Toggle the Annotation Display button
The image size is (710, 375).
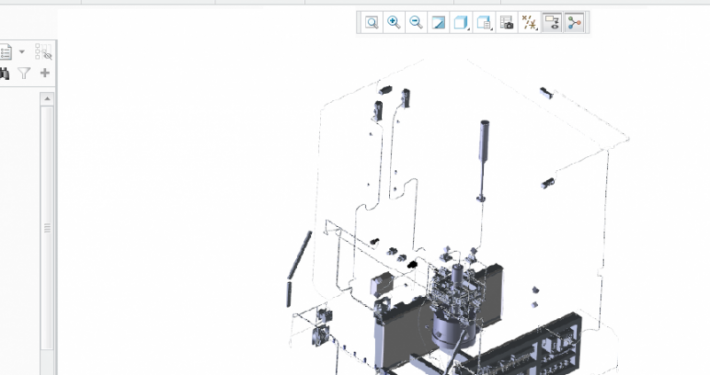[552, 22]
